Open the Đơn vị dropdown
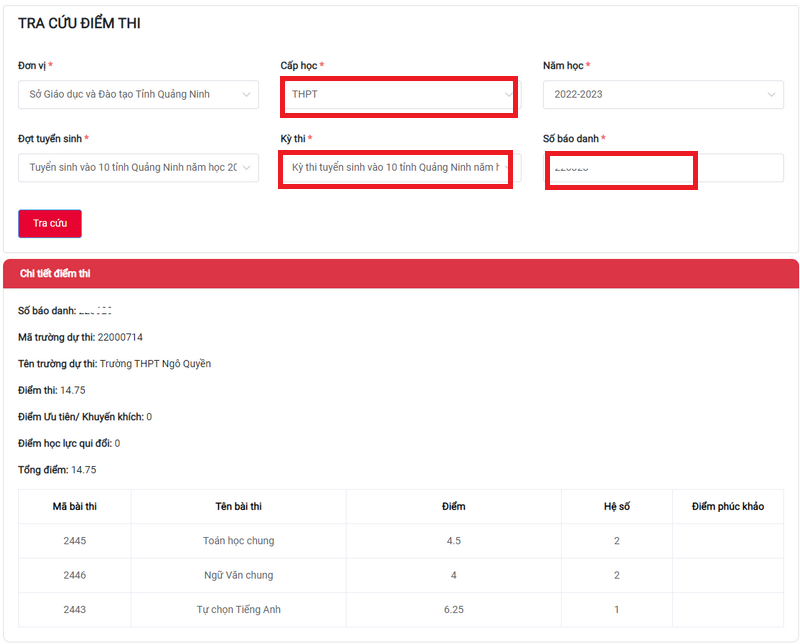Screen dimensions: 800x644 pyautogui.click(x=138, y=94)
